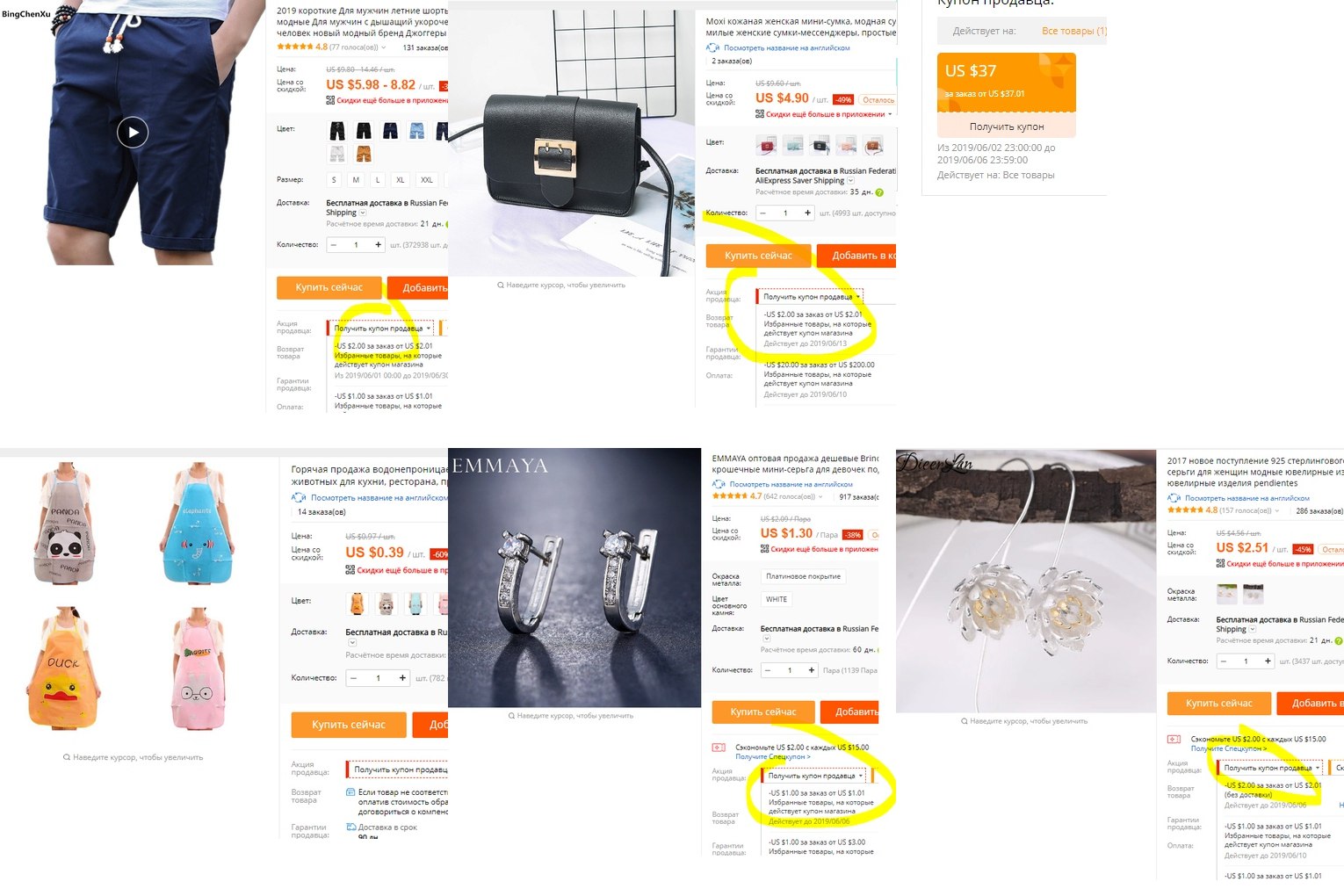Viewport: 1344px width, 896px height.
Task: Click Получить купон button under US $37 coupon
Action: coord(1007,126)
